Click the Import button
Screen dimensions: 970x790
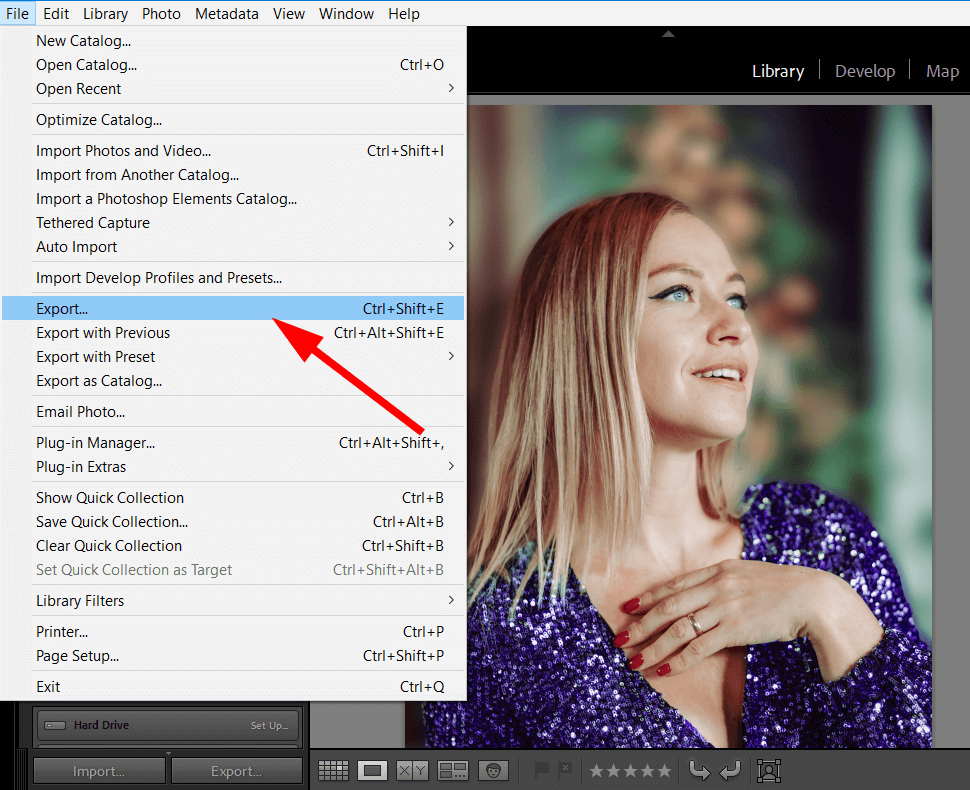tap(99, 771)
